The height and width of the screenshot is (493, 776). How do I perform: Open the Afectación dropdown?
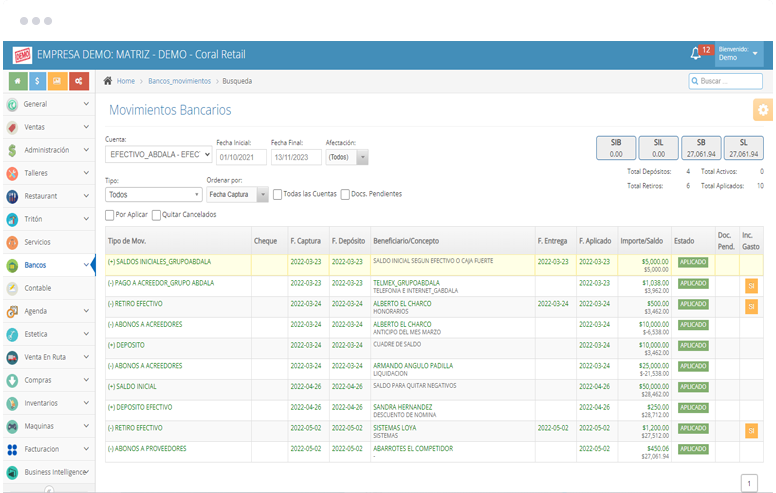click(x=346, y=157)
